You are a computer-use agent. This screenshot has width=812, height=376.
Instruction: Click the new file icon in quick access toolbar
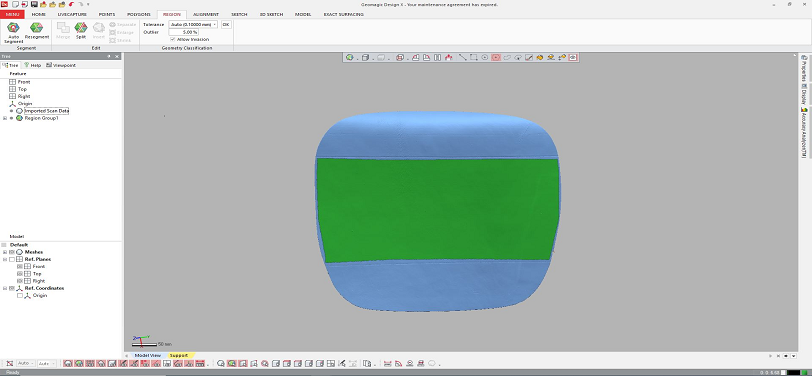16,4
